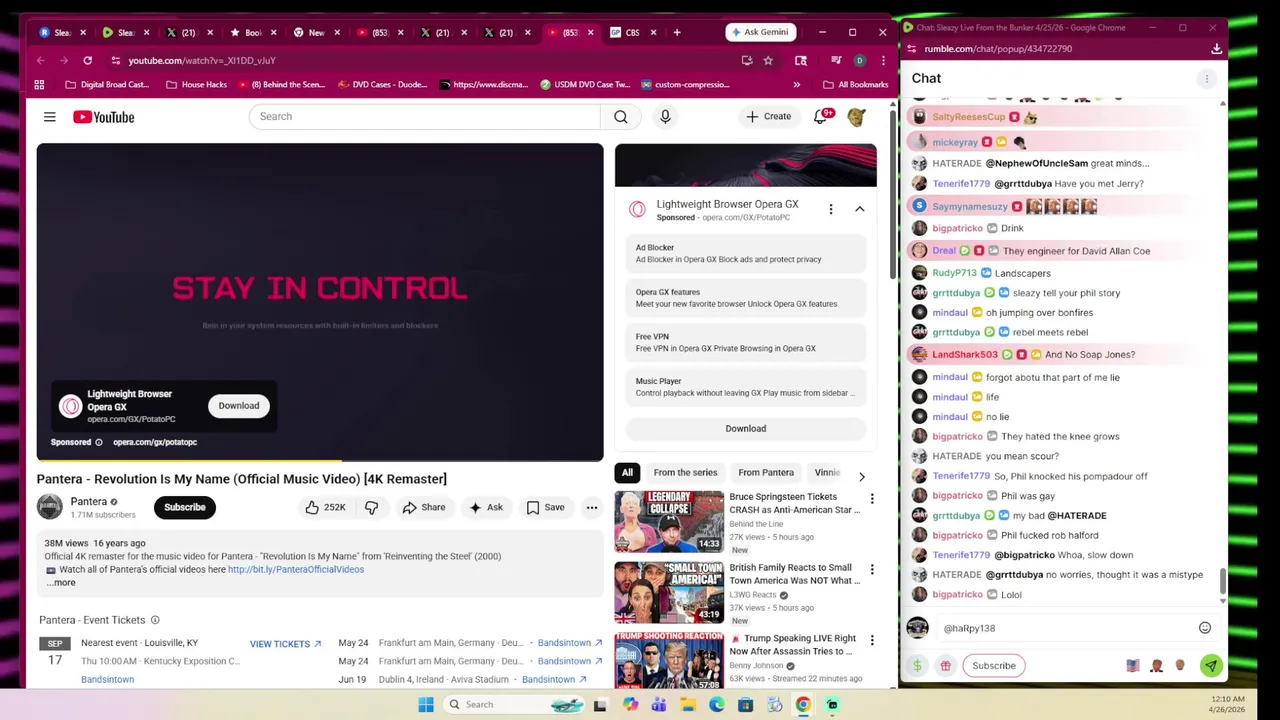The width and height of the screenshot is (1280, 720).
Task: Collapse the Opera GX ad panel
Action: [x=859, y=209]
